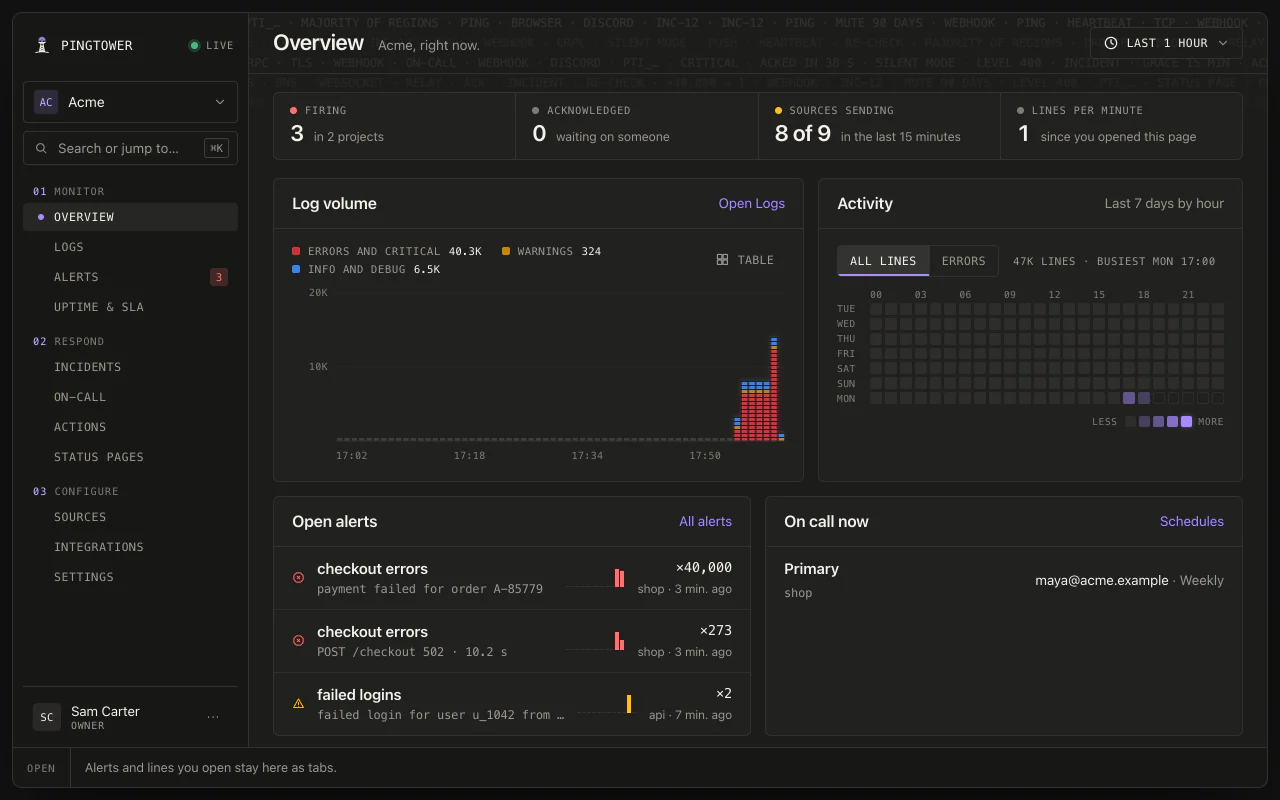Click the error icon on payment failed alert
The image size is (1280, 800).
coord(298,578)
